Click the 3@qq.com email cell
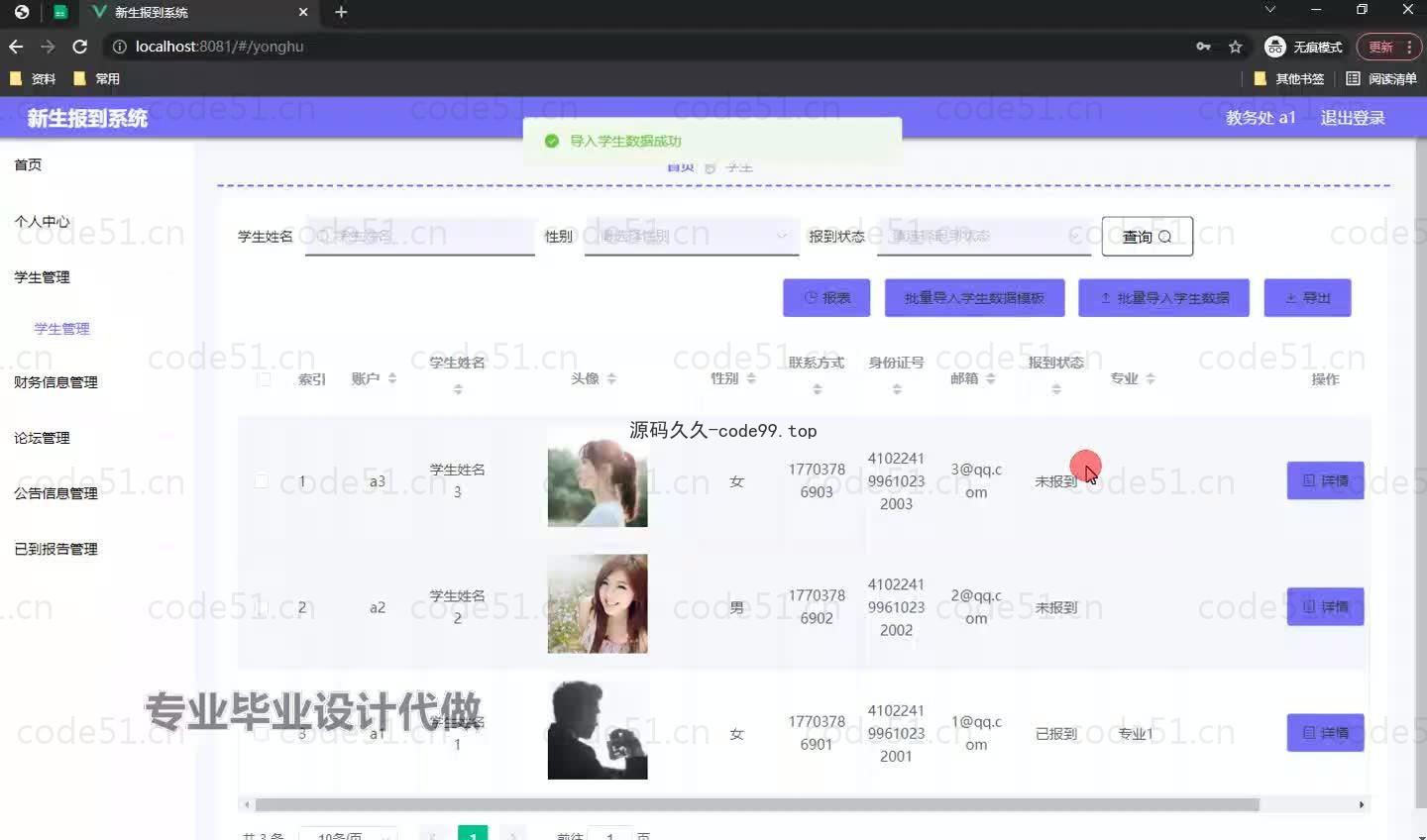The width and height of the screenshot is (1427, 840). tap(976, 480)
